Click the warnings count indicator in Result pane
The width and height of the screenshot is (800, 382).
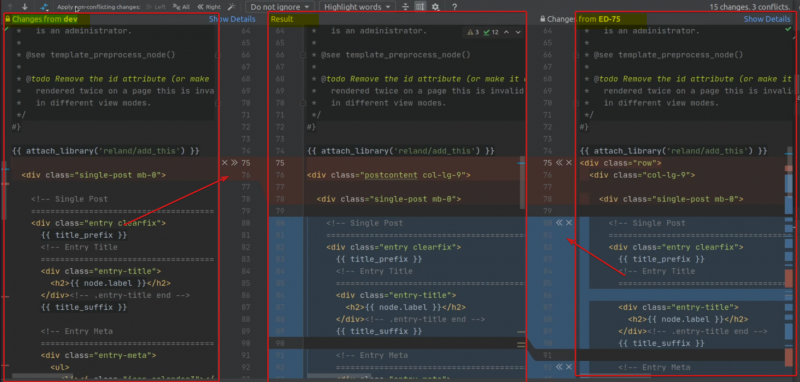tap(473, 32)
